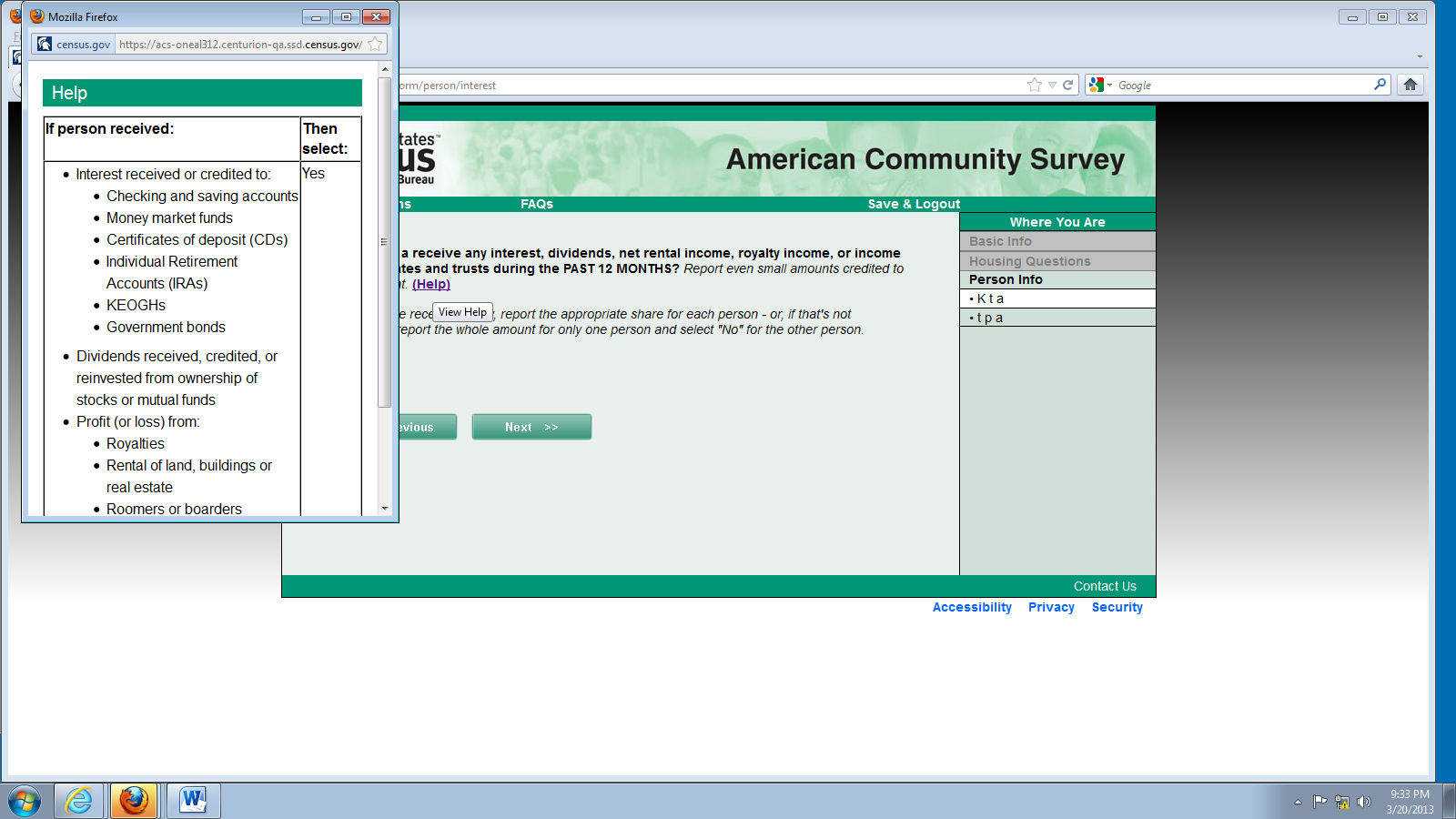Viewport: 1456px width, 819px height.
Task: Click the Next >> button
Action: [x=531, y=427]
